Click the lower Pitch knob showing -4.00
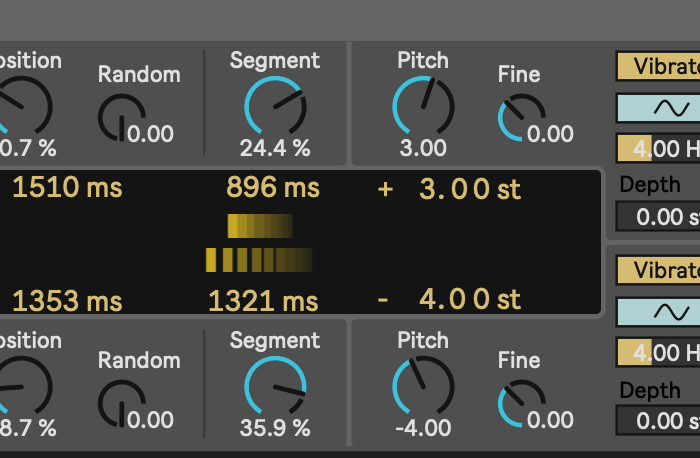700x458 pixels. [423, 387]
